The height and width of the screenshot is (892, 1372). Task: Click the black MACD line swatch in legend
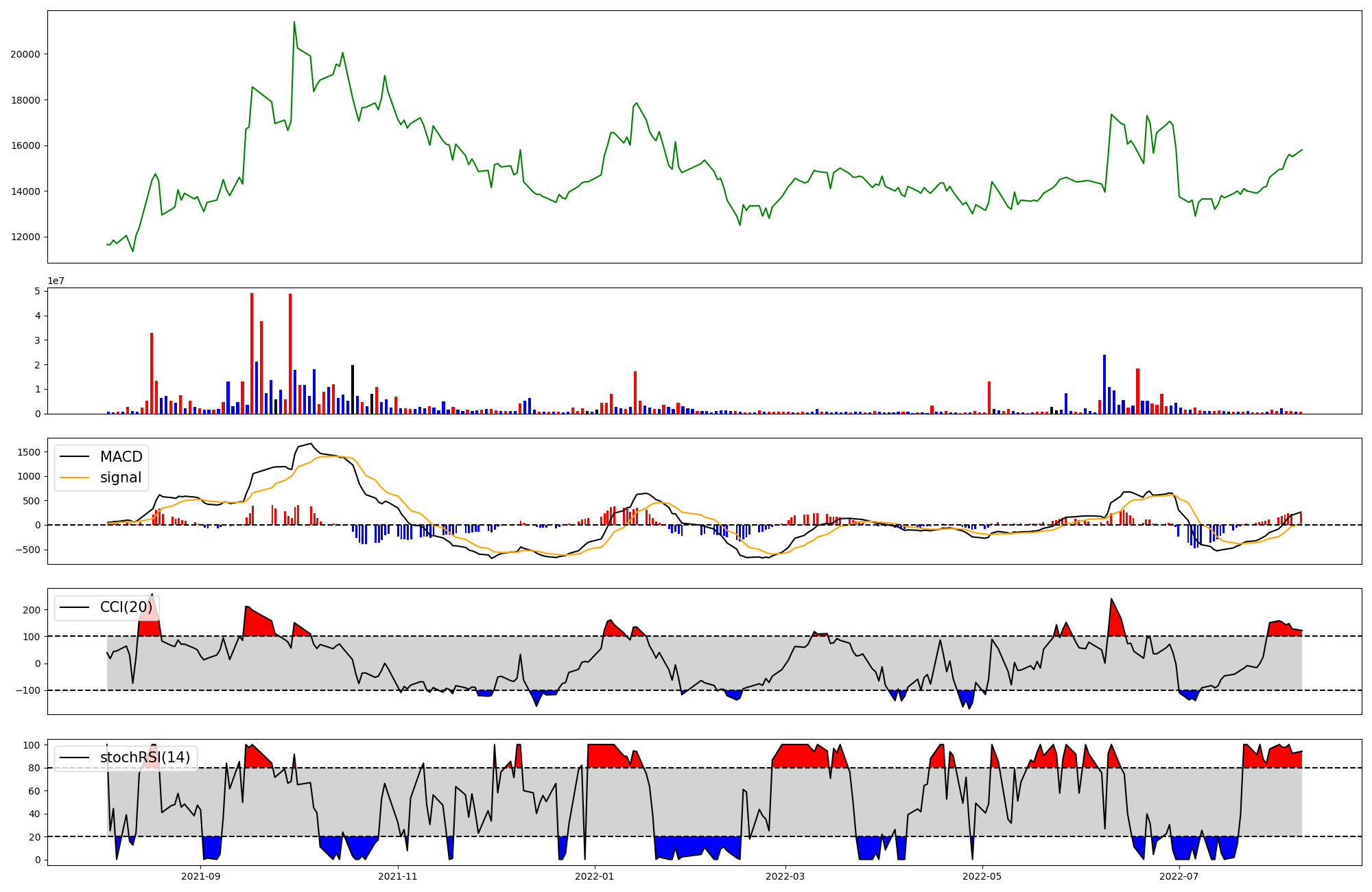pos(75,457)
